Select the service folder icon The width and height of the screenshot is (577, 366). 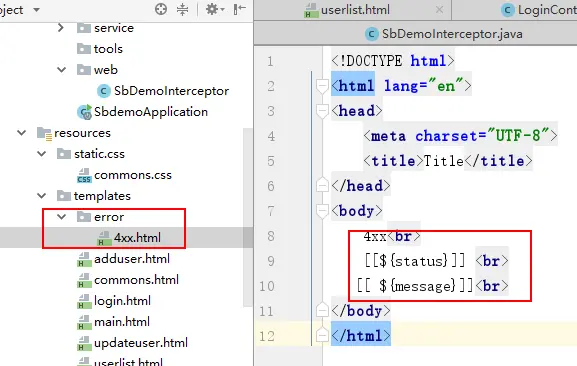tap(84, 28)
